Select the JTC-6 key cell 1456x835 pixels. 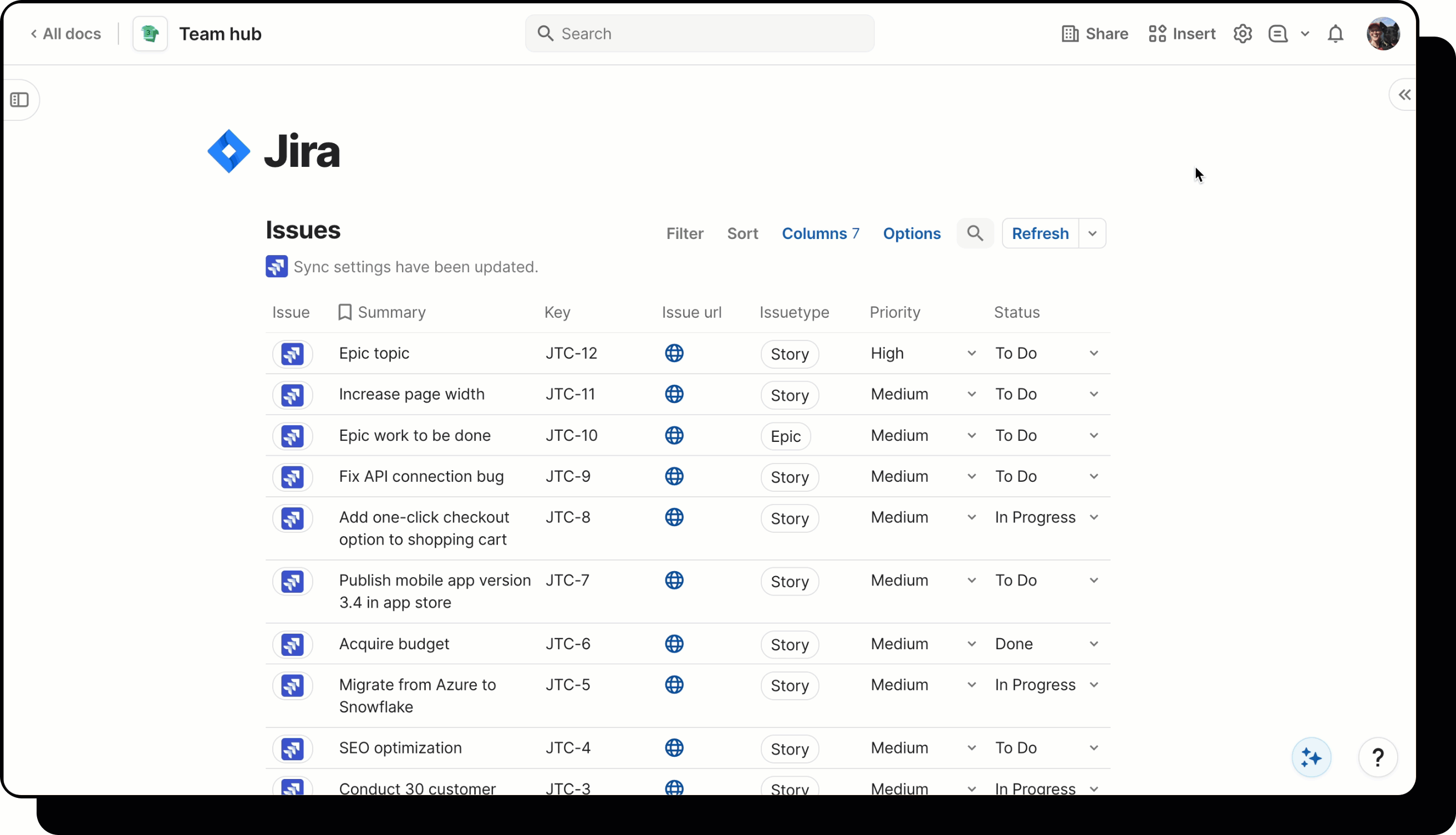(568, 644)
